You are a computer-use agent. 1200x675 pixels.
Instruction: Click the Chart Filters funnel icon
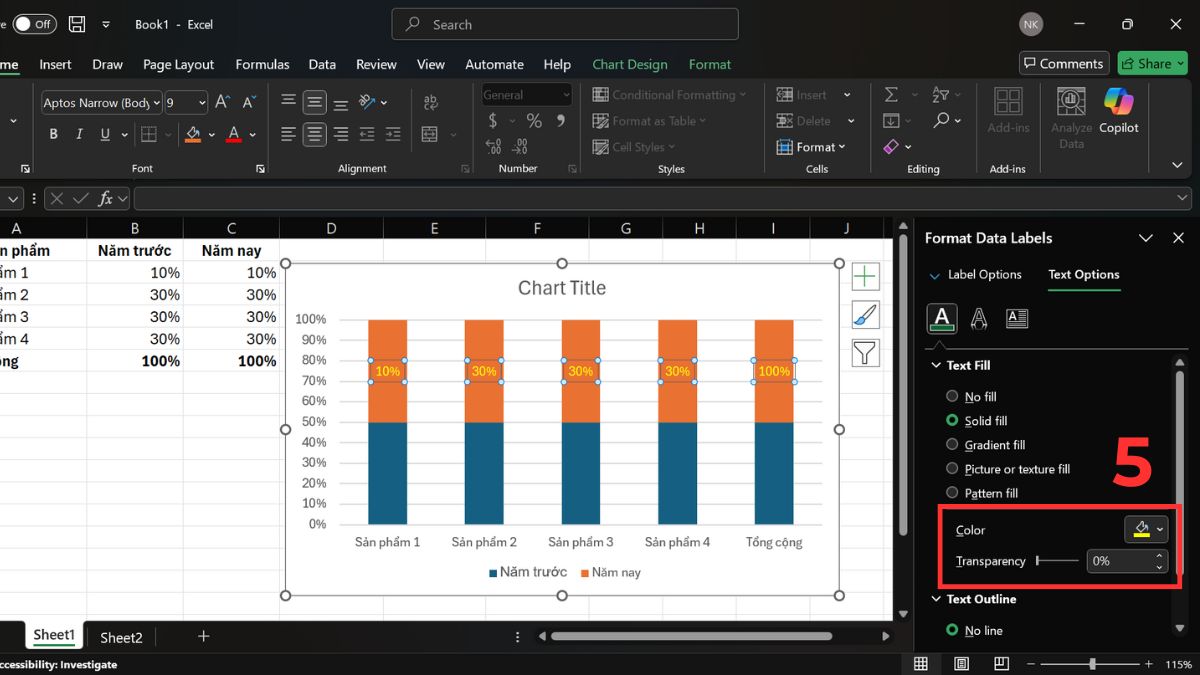pyautogui.click(x=865, y=353)
